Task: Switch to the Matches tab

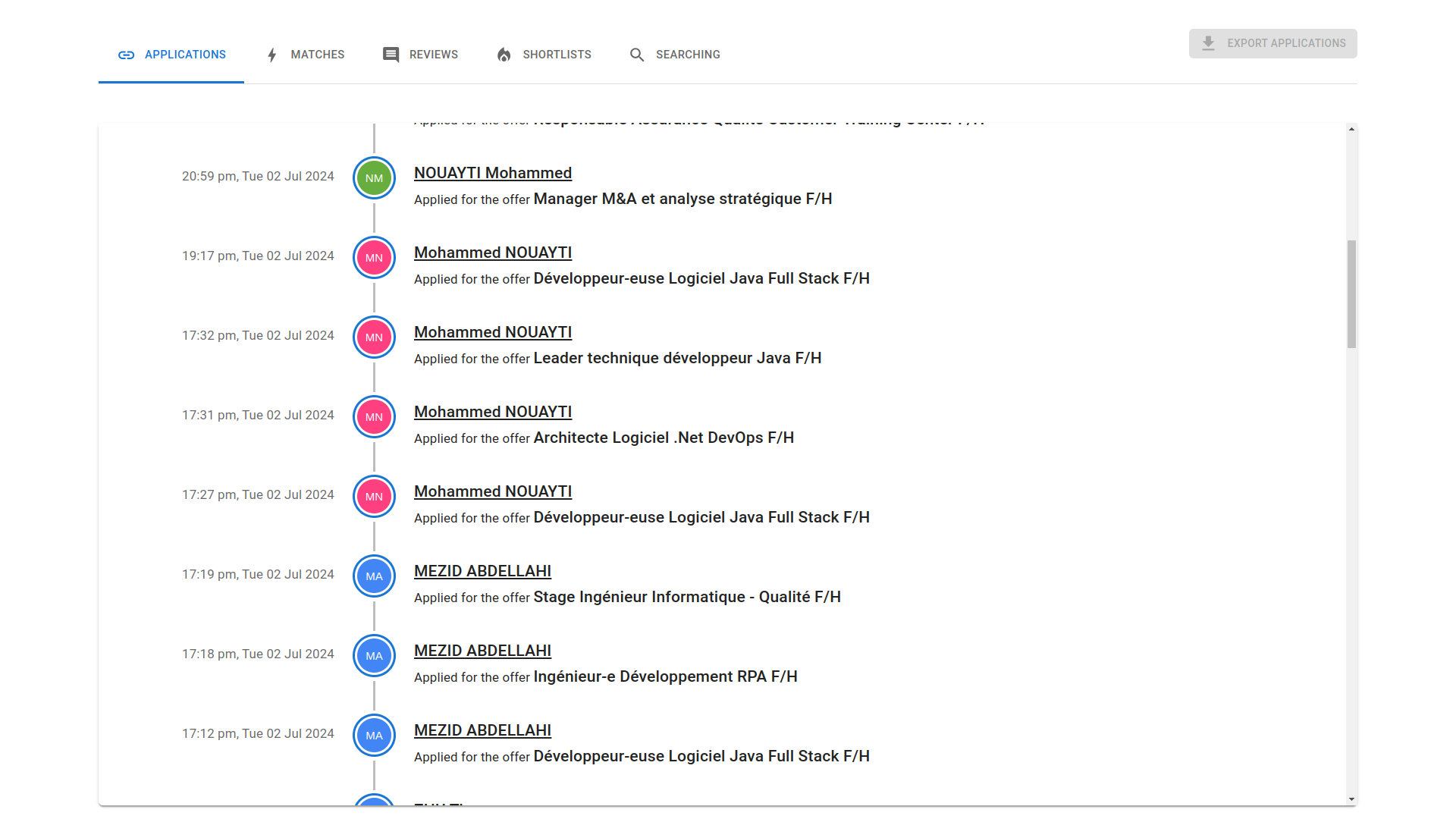Action: click(318, 55)
